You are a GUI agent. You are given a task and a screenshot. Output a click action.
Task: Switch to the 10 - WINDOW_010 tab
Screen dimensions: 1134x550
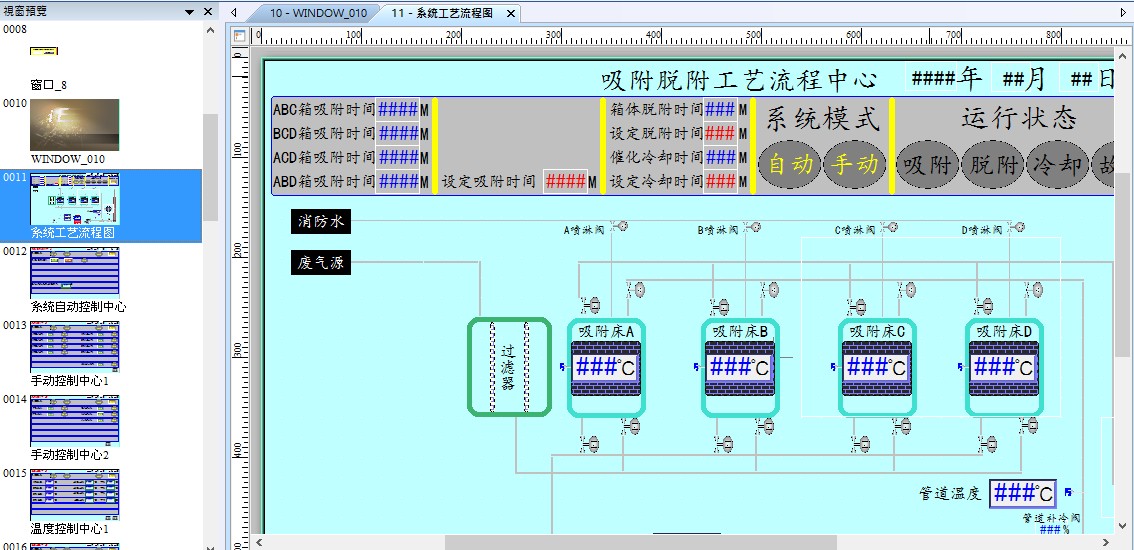[x=318, y=13]
